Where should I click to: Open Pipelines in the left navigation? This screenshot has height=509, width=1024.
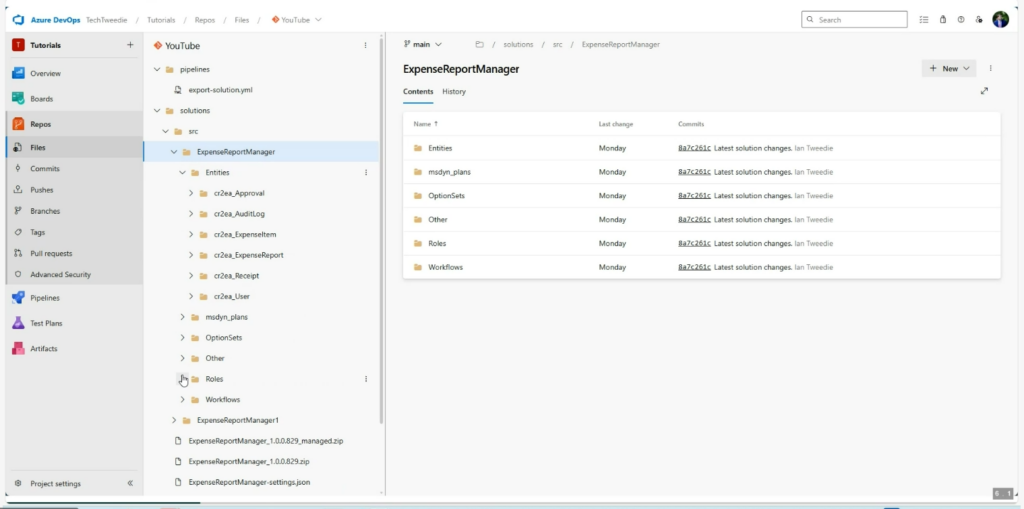tap(44, 298)
